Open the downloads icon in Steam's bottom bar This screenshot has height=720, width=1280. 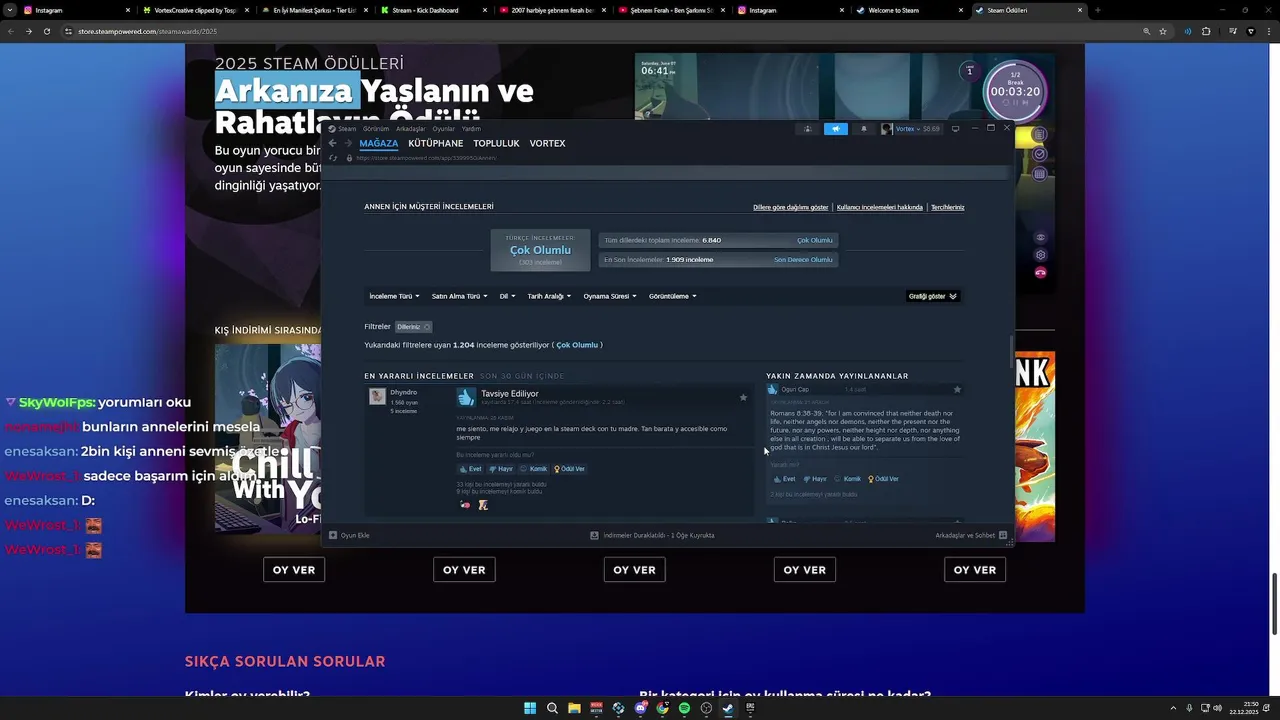click(x=594, y=535)
